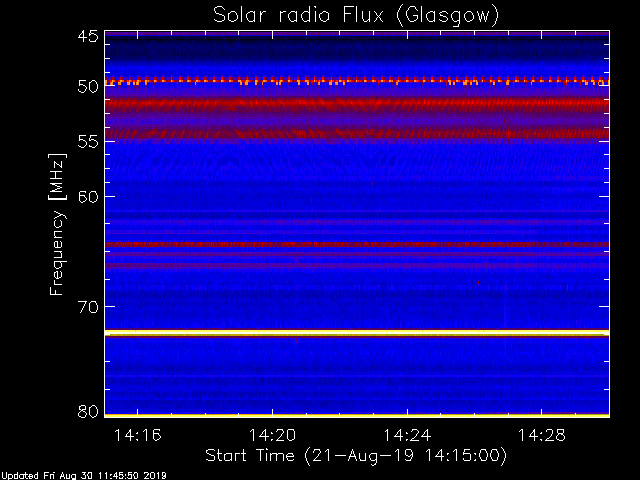
Task: Click the narrow red band near 64 MHz
Action: pyautogui.click(x=357, y=244)
